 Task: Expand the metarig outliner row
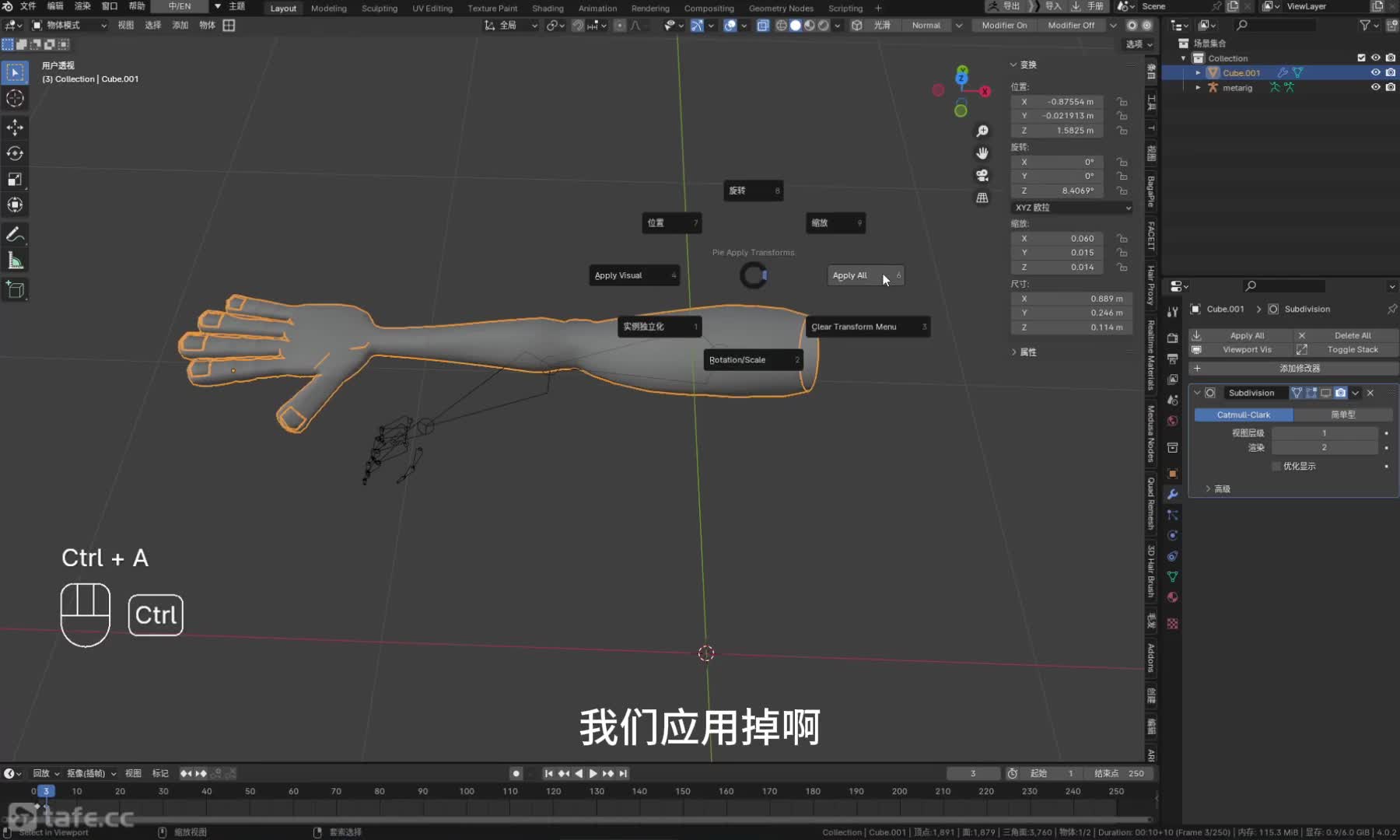point(1198,87)
